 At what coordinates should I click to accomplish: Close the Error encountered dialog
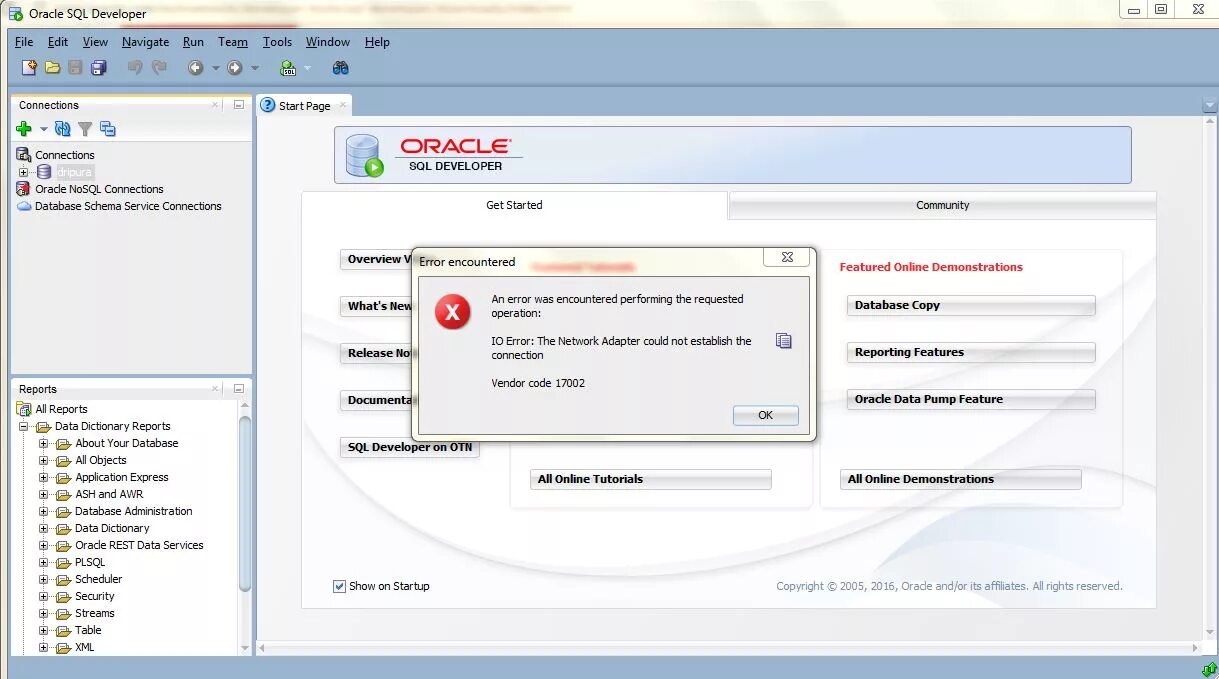tap(787, 258)
